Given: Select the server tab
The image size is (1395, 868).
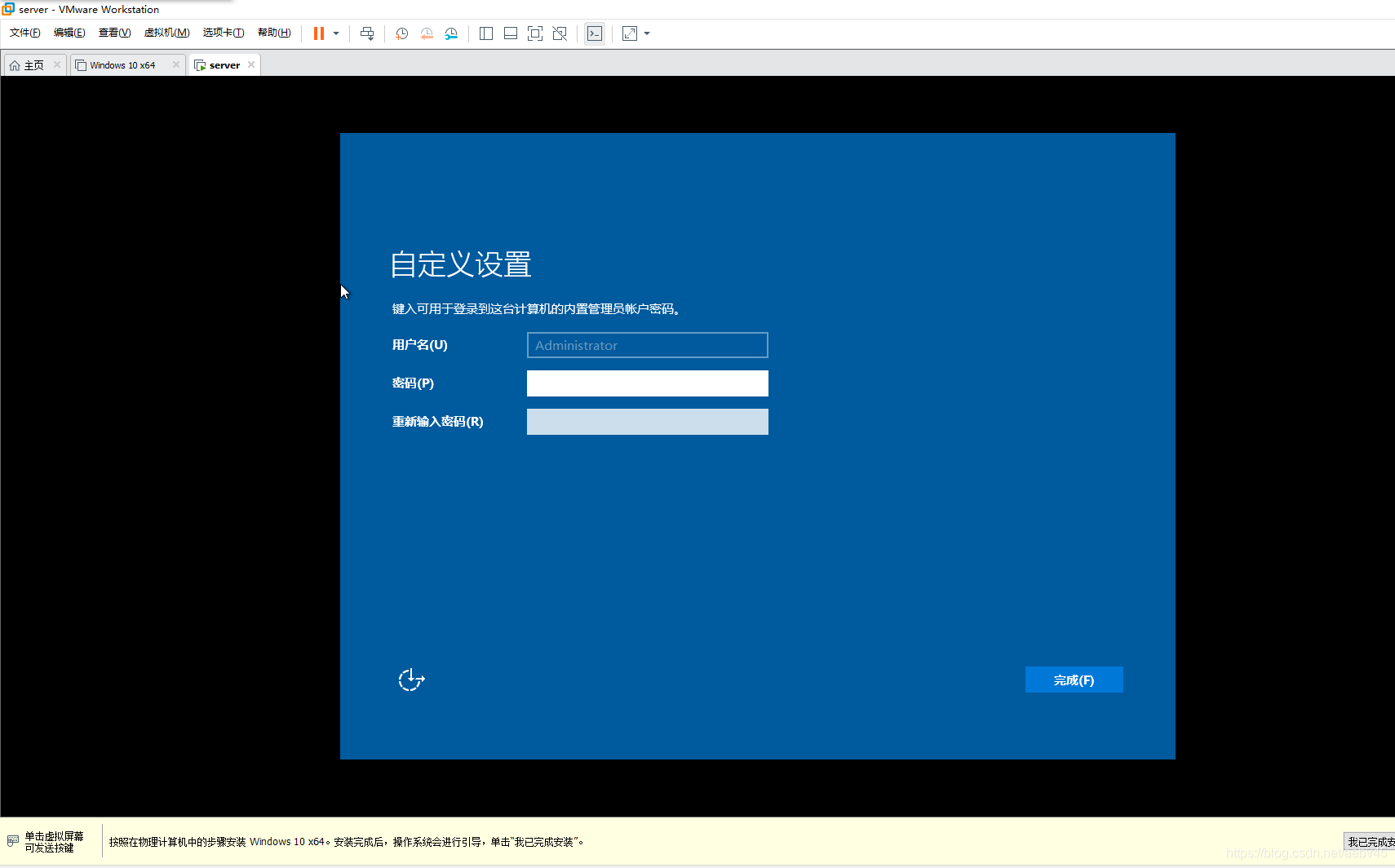Looking at the screenshot, I should [x=224, y=65].
